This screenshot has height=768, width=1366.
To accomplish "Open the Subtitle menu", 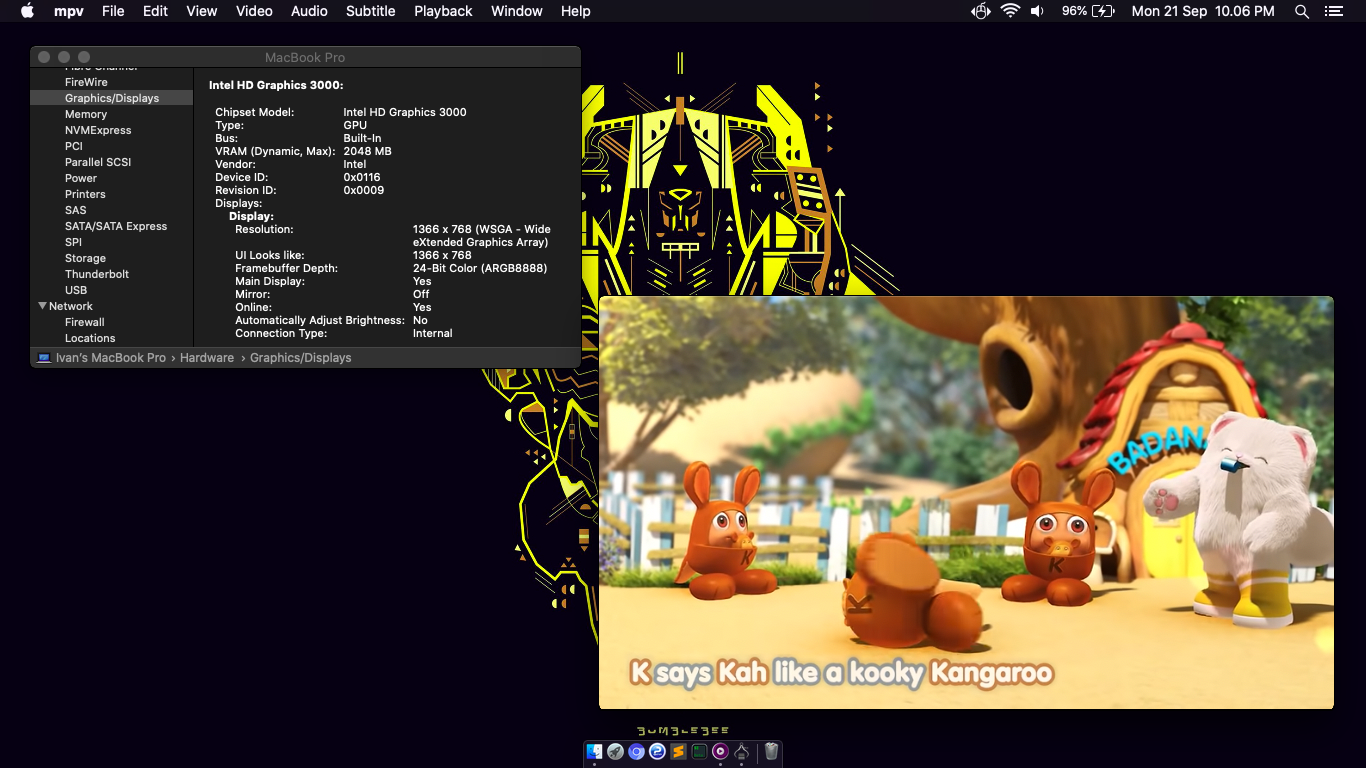I will pos(371,11).
